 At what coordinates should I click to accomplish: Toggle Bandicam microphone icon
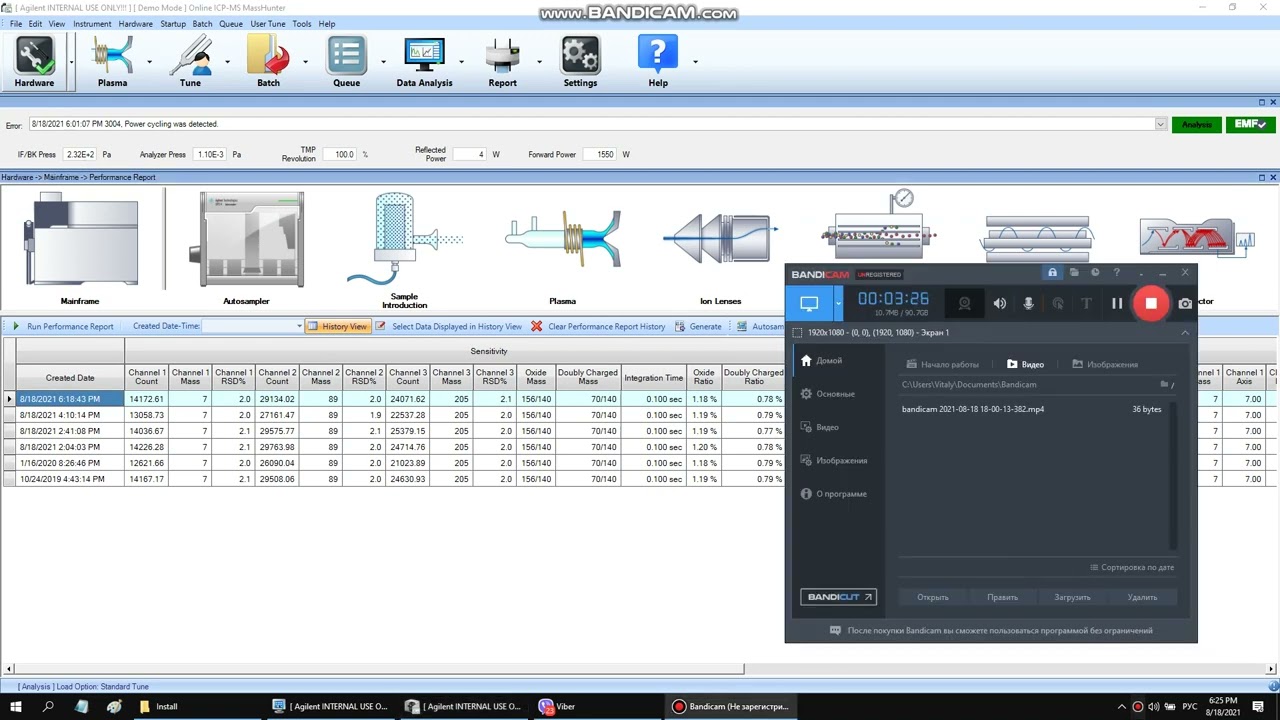coord(1028,303)
